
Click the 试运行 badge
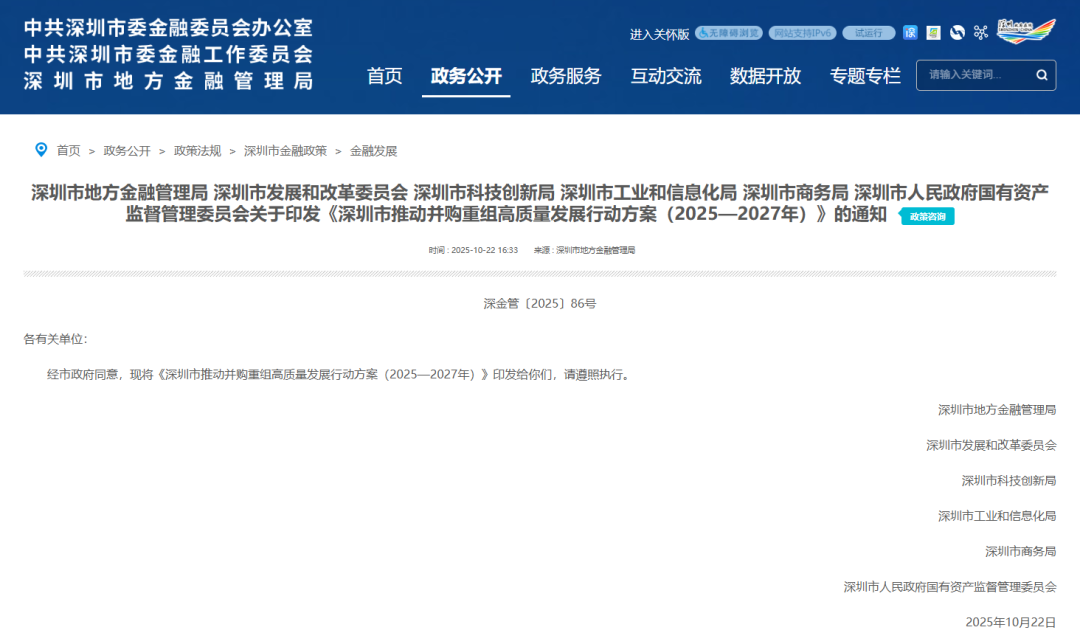coord(868,33)
